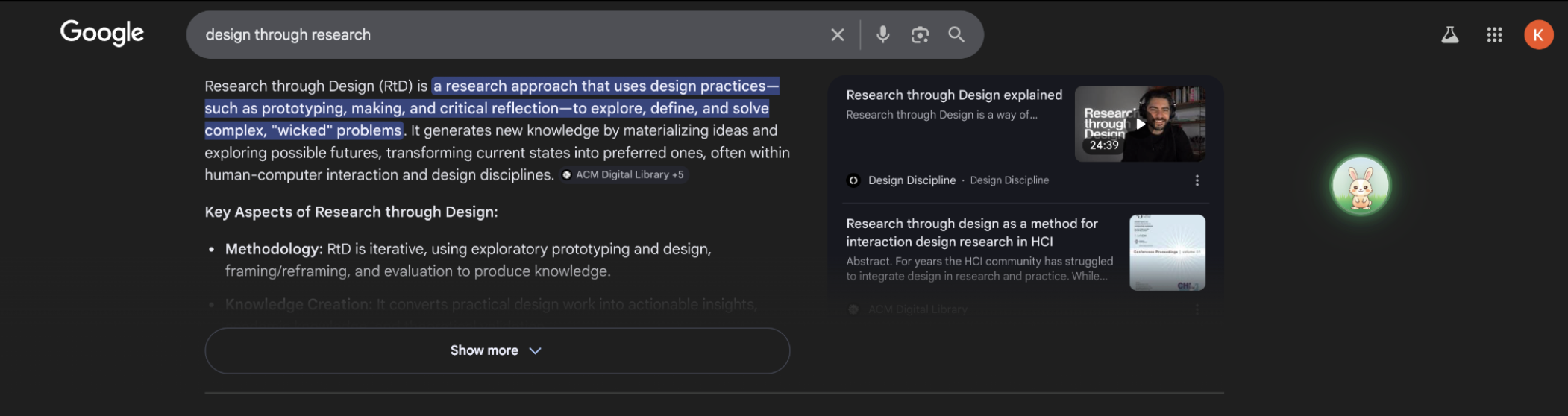The height and width of the screenshot is (416, 1568).
Task: Submit search using the magnifier icon
Action: pos(956,34)
